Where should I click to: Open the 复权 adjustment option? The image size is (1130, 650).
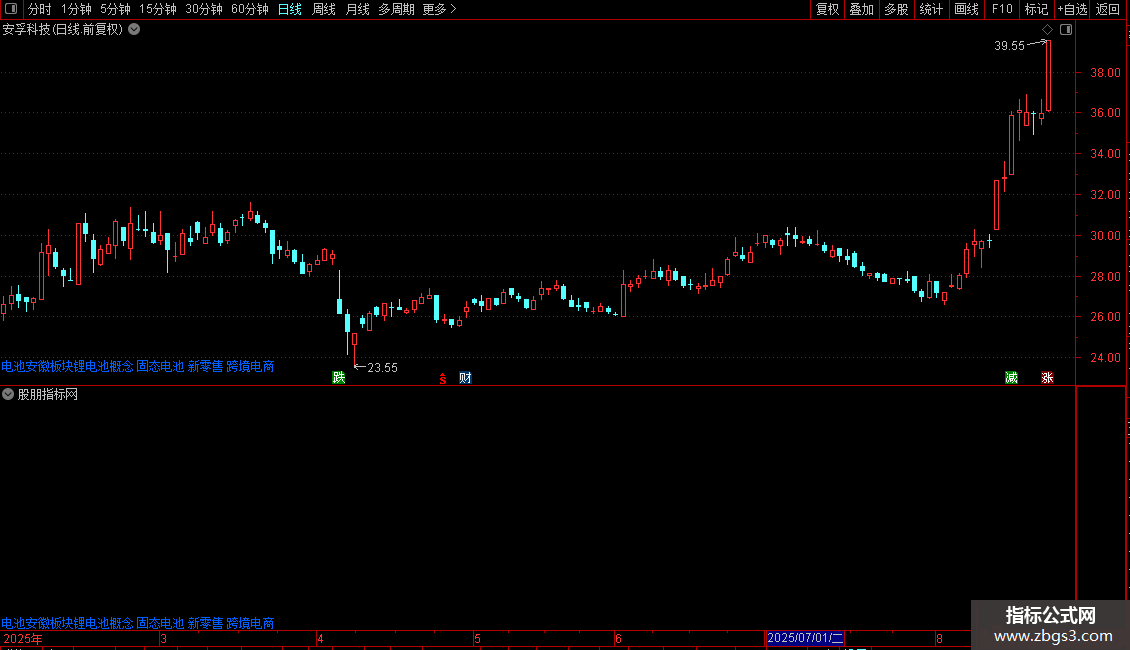point(827,9)
